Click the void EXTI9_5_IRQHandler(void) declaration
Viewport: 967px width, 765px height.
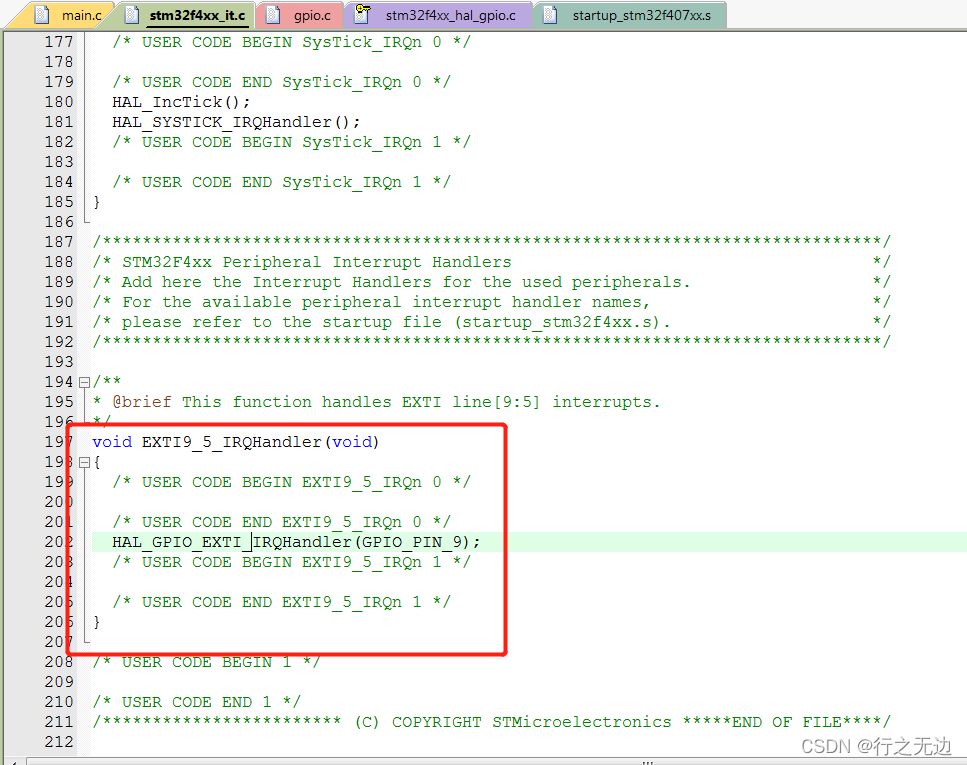236,442
